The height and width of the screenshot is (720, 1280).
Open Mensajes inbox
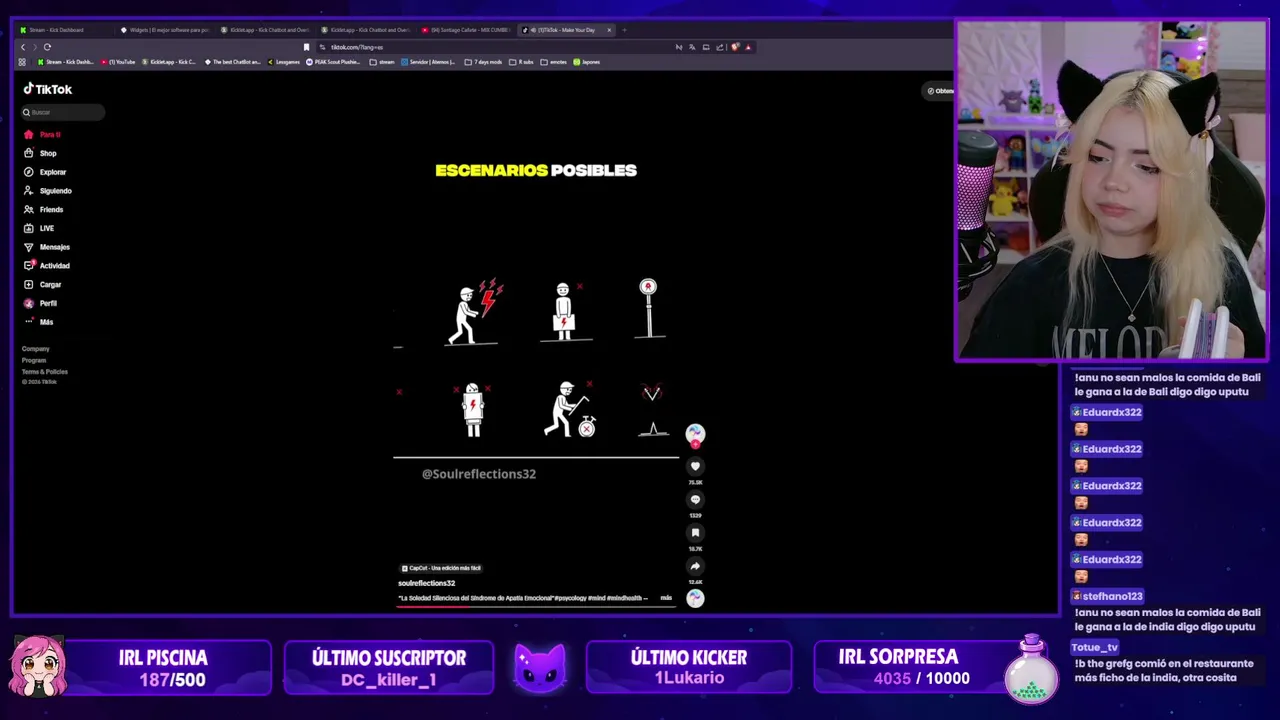(47, 247)
